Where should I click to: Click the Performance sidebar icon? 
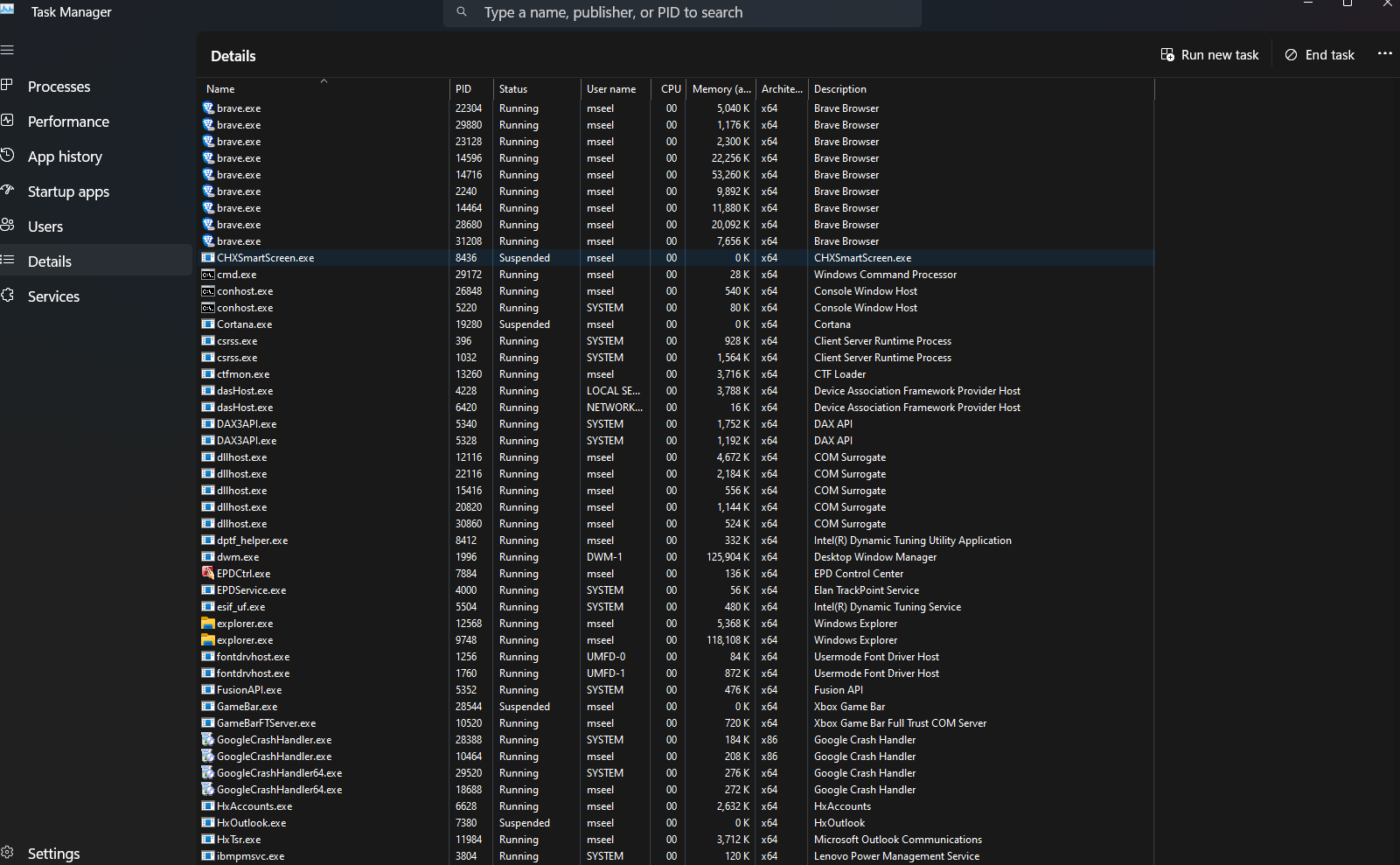click(x=7, y=121)
